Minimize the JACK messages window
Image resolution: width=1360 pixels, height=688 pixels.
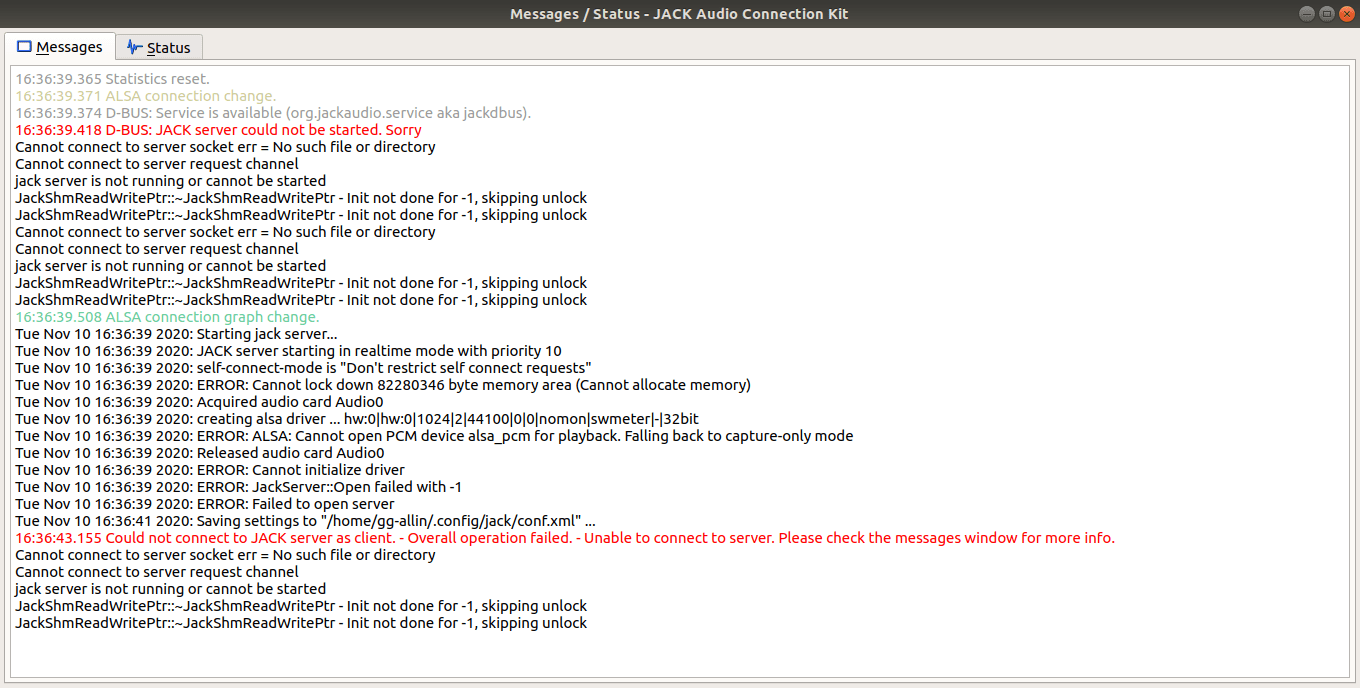(x=1307, y=13)
